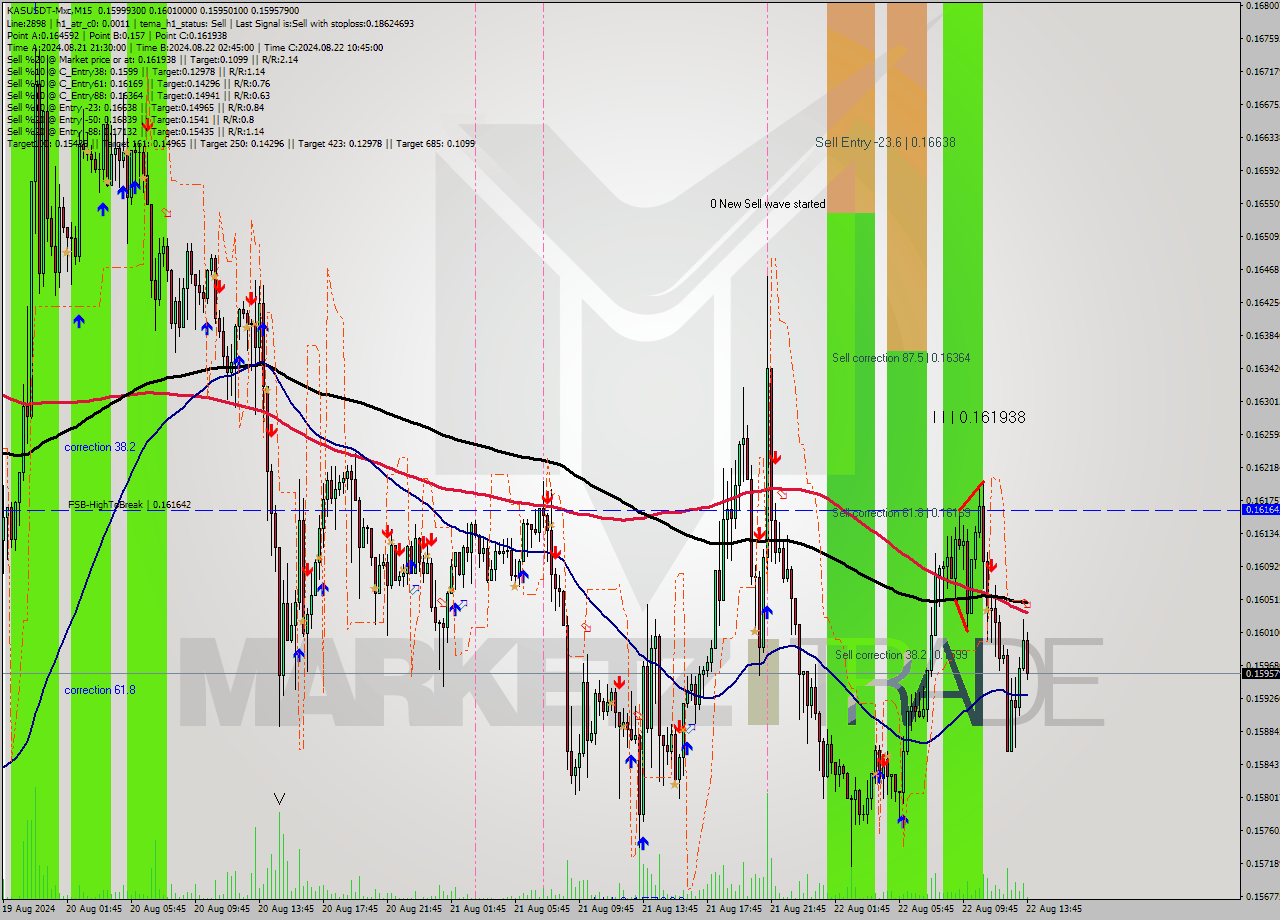Click the '22 Aug 13:45' time label
Image resolution: width=1280 pixels, height=920 pixels.
1056,909
